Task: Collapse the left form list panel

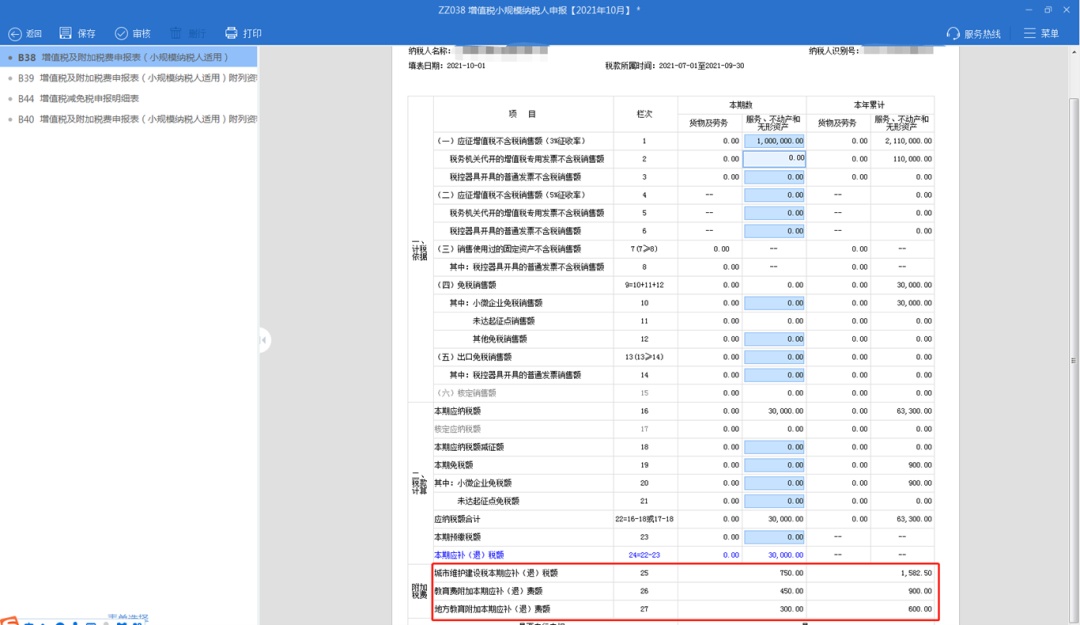Action: 262,340
